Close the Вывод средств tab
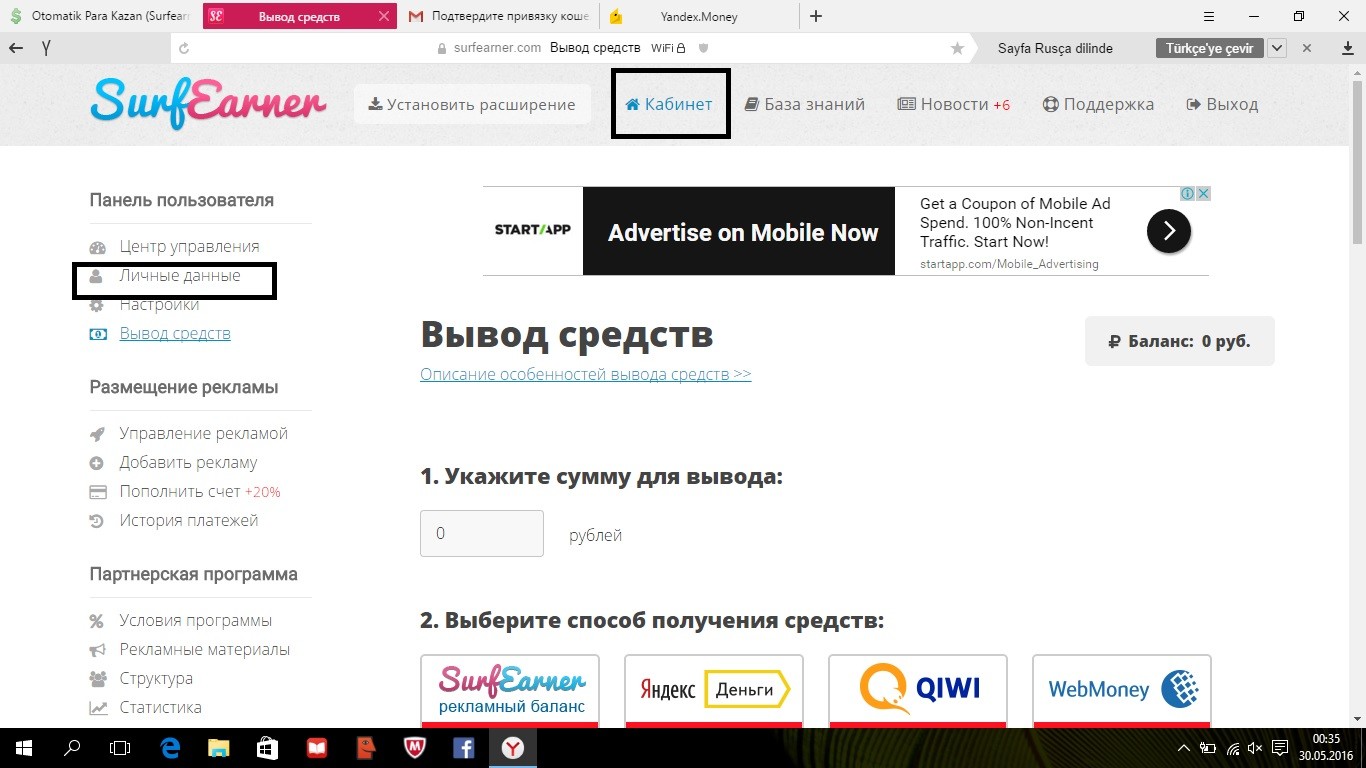 pos(385,16)
